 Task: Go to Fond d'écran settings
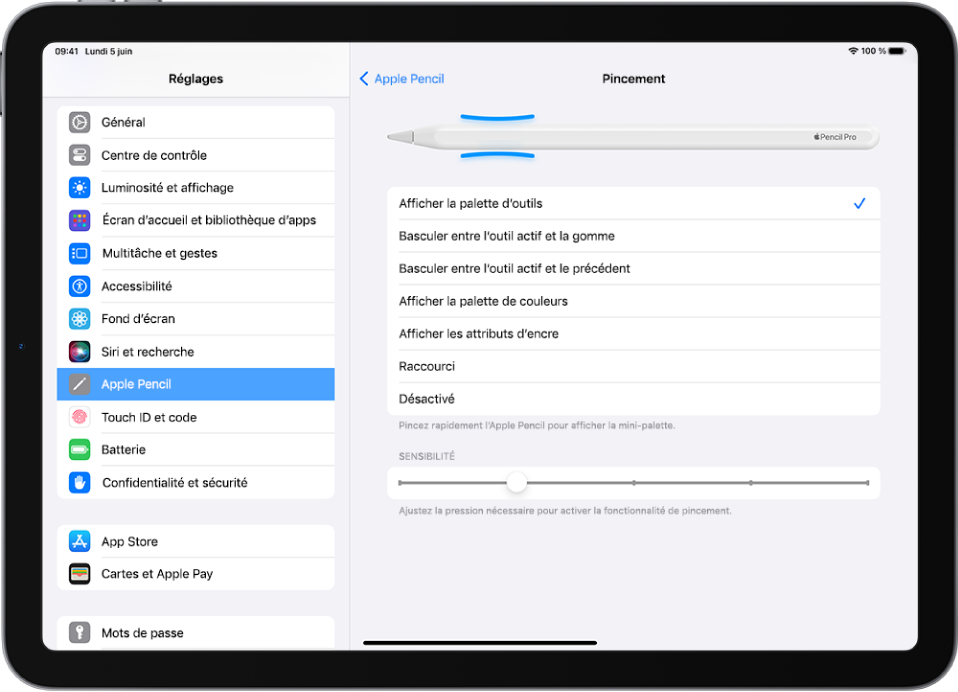point(196,319)
